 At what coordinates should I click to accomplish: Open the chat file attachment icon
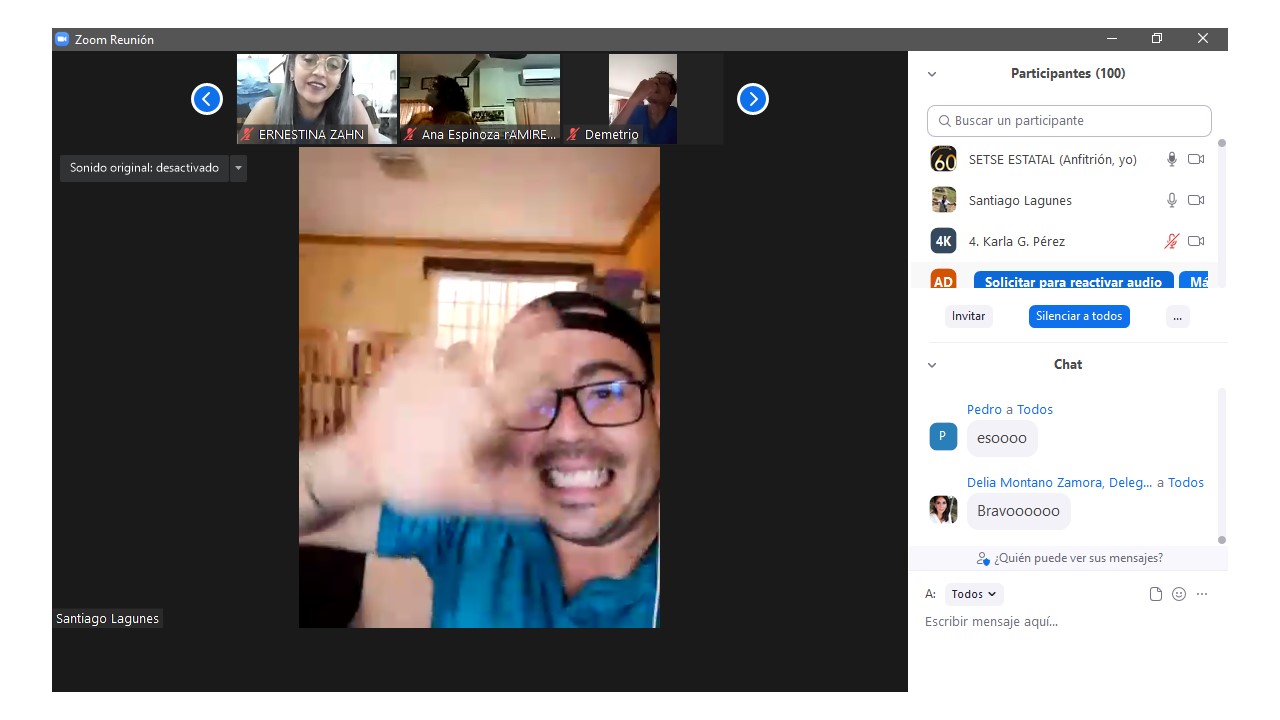point(1156,594)
